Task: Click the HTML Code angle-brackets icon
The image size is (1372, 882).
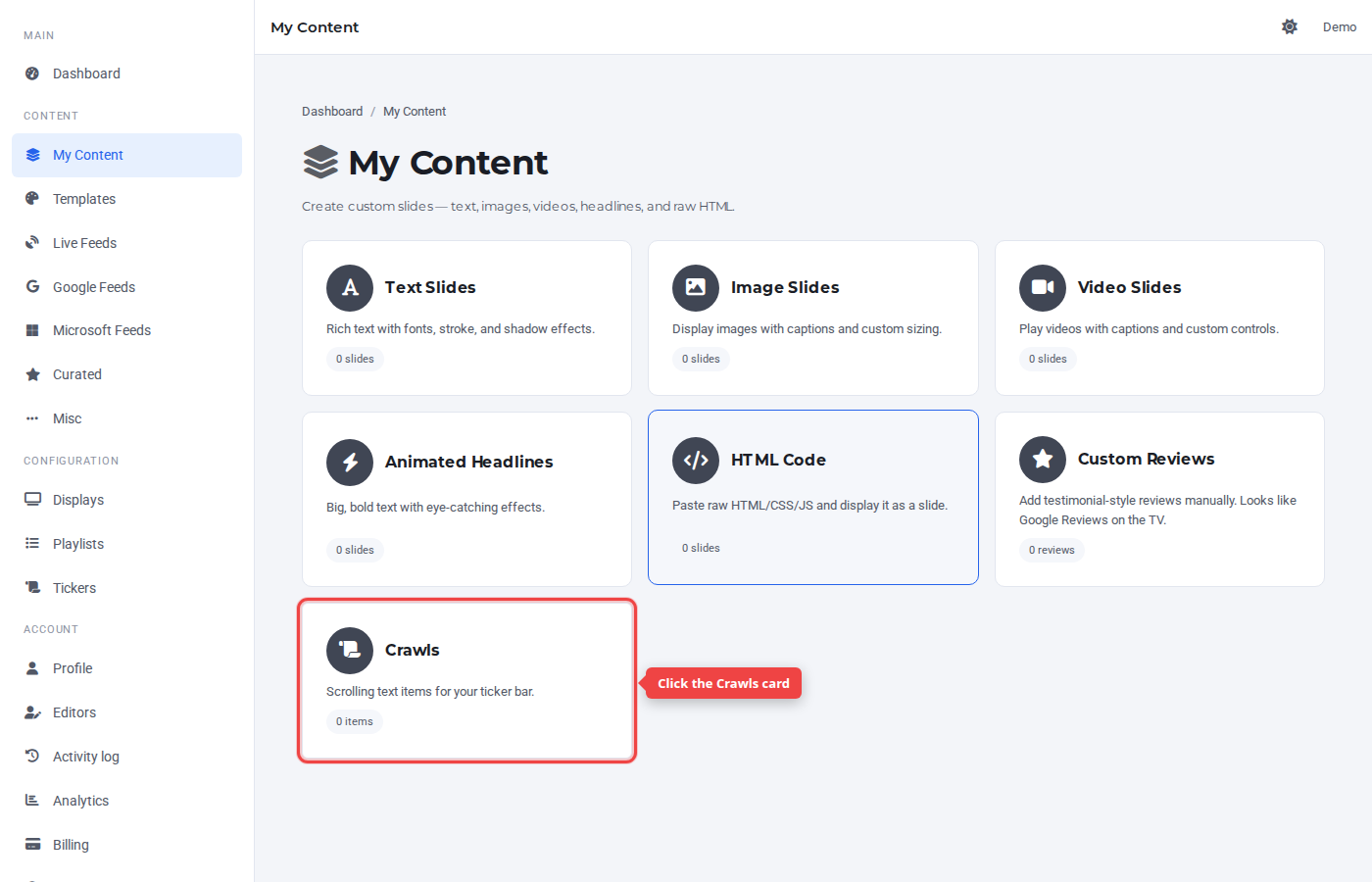Action: [696, 461]
